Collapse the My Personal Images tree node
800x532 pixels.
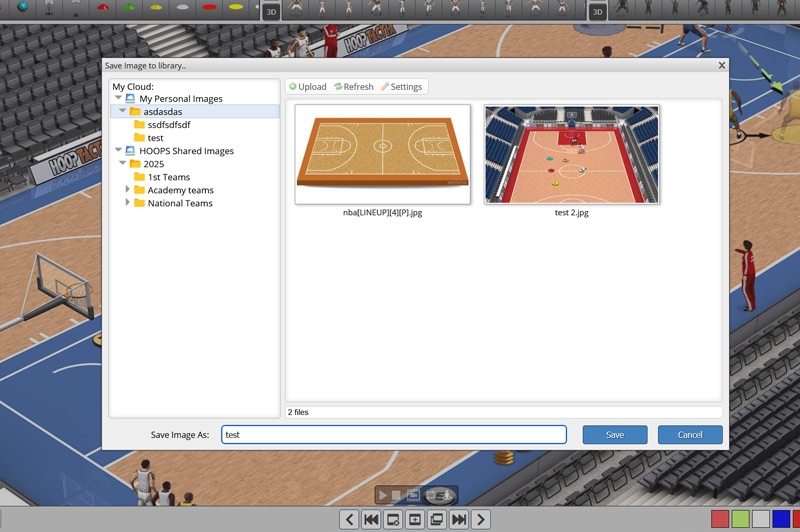pyautogui.click(x=118, y=99)
